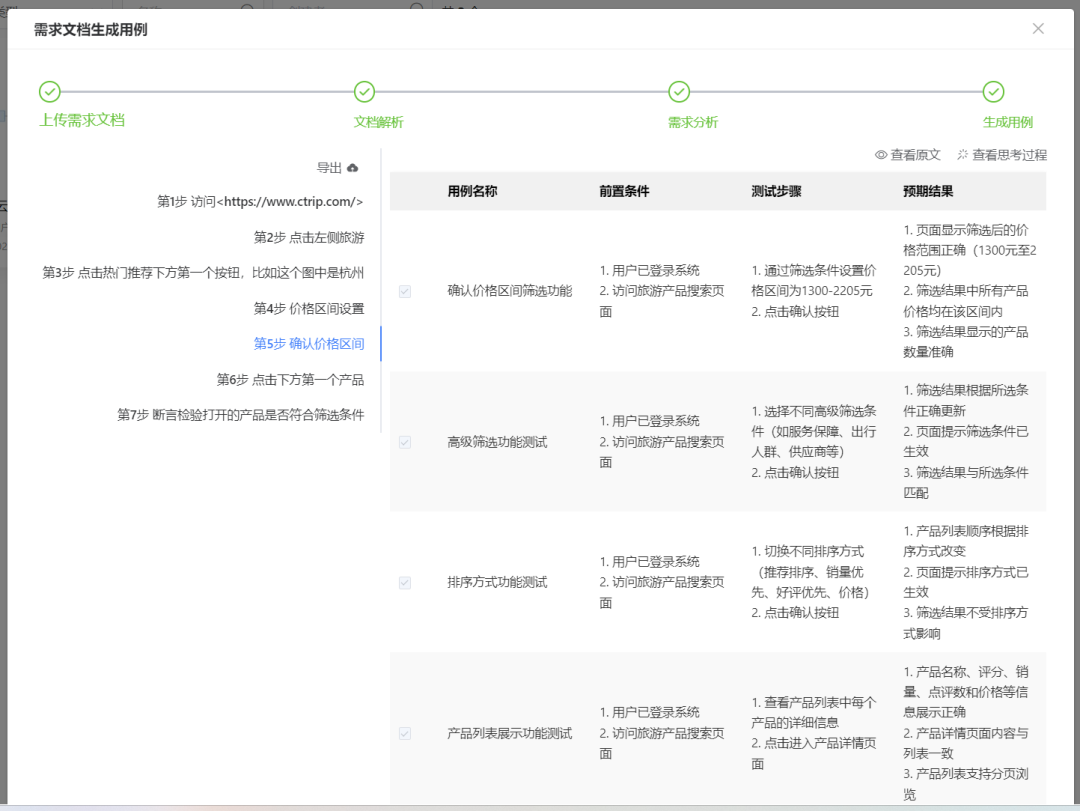Click the 文档解析 step check icon
The image size is (1080, 811).
364,92
